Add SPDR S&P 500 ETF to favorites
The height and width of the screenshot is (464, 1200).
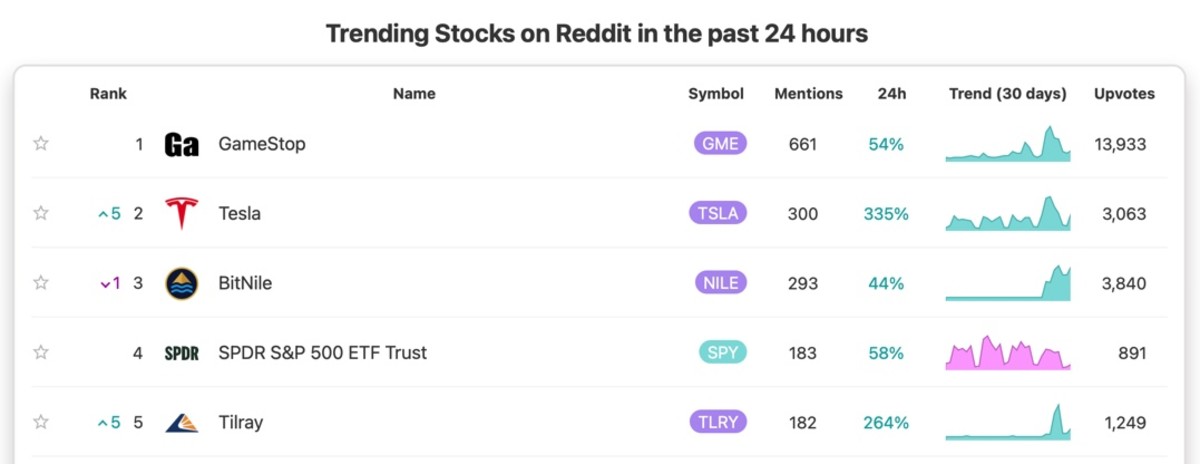(41, 353)
